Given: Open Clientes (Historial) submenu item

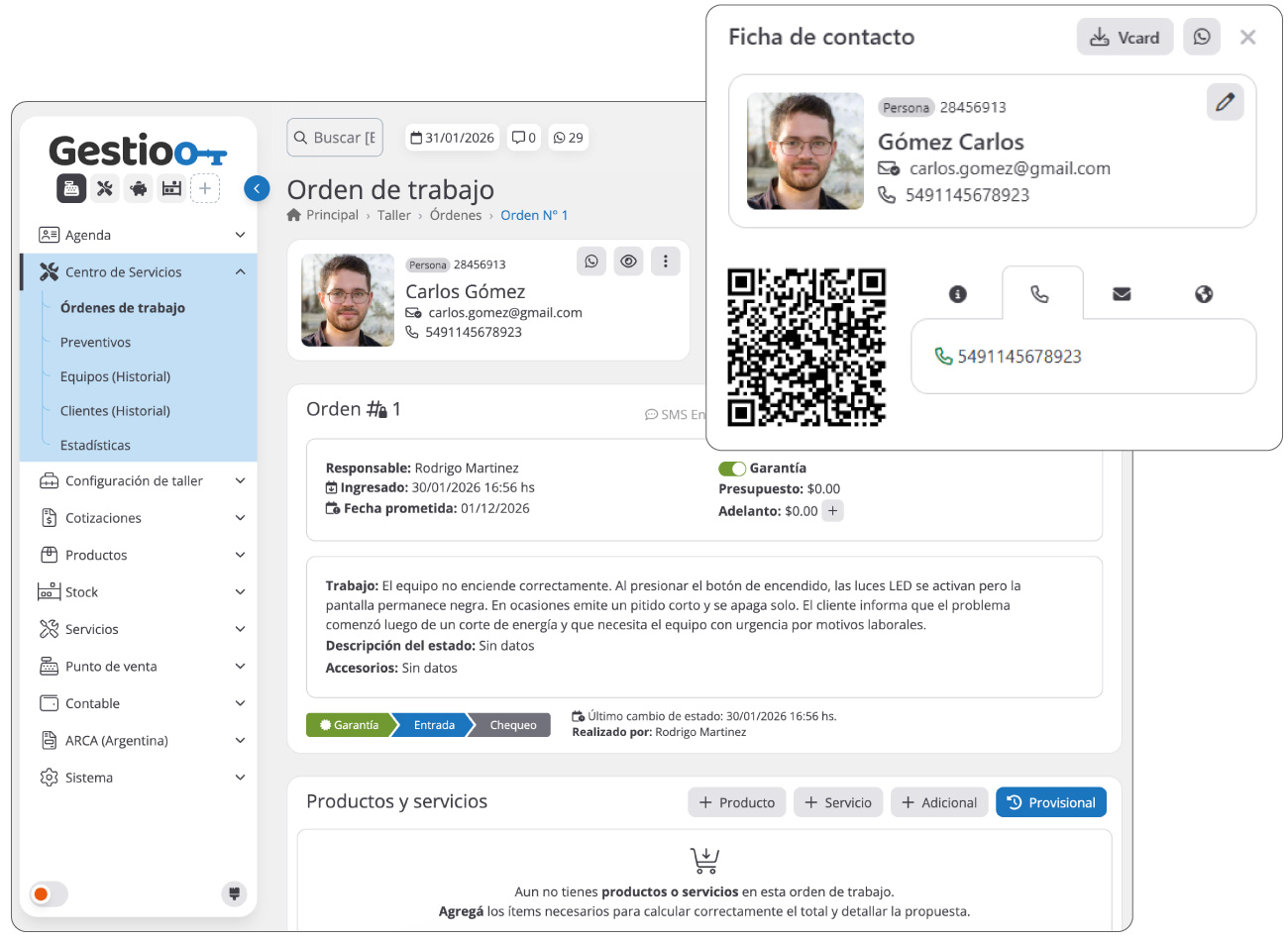Looking at the screenshot, I should click(115, 411).
